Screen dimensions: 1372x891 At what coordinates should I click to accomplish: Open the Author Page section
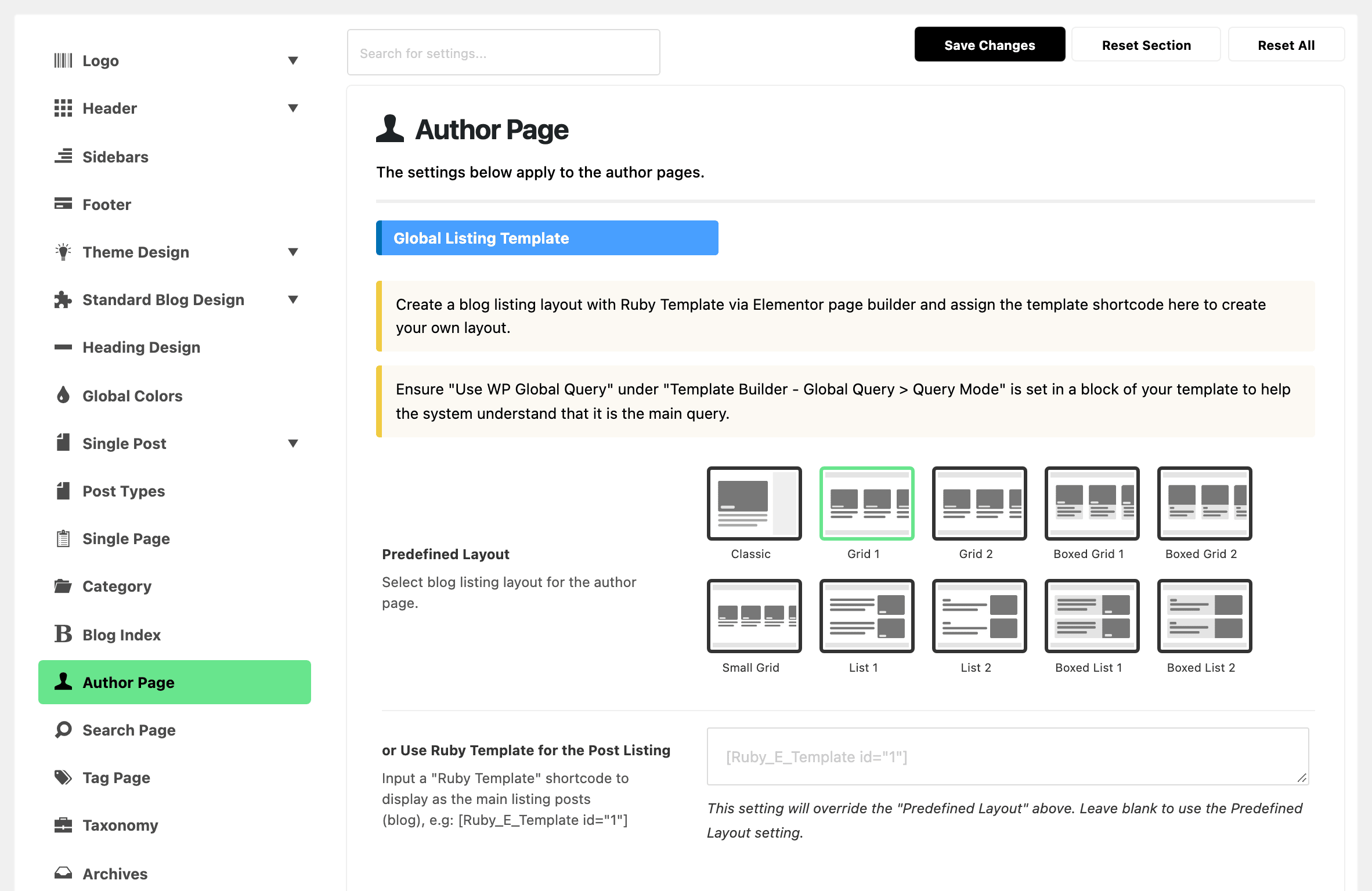(175, 682)
